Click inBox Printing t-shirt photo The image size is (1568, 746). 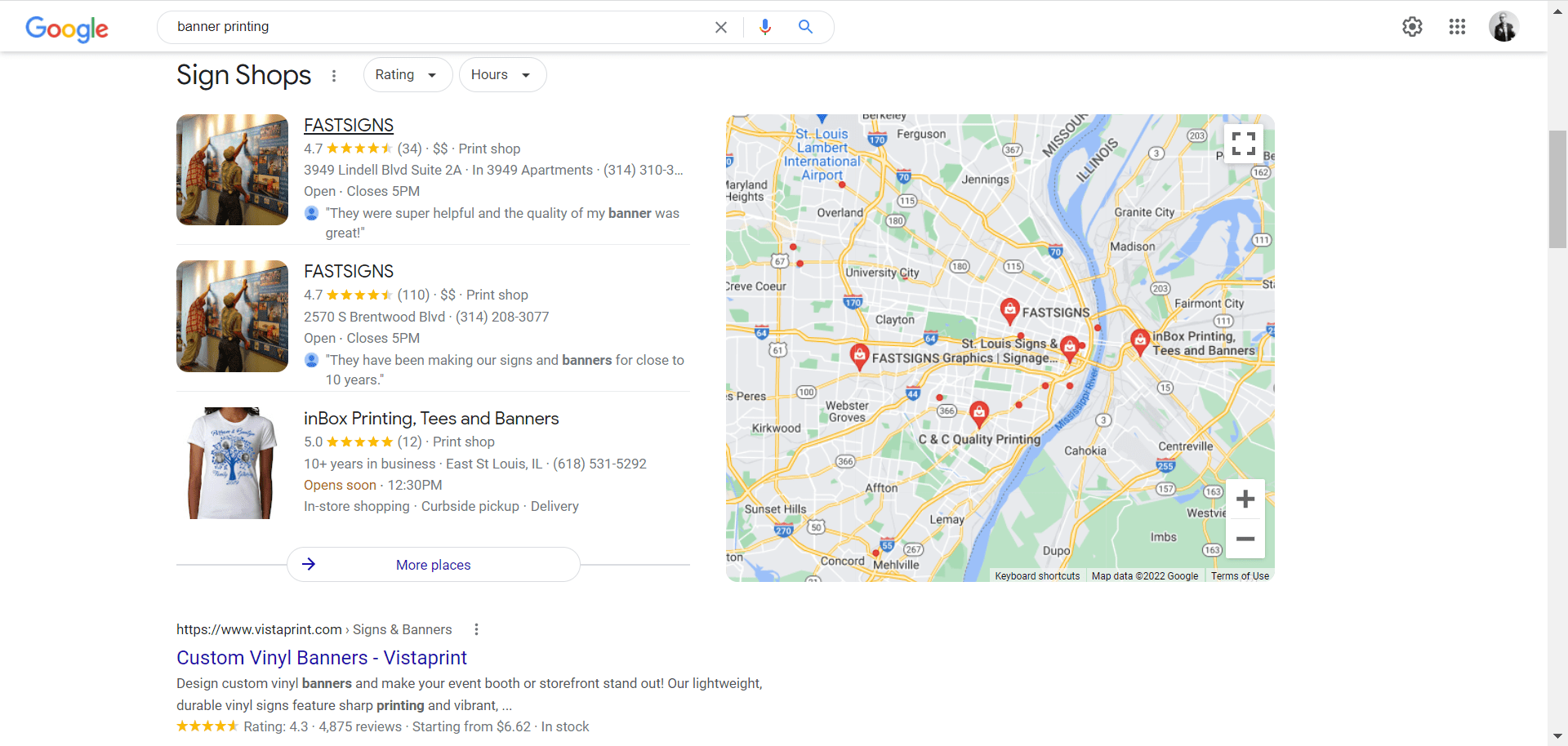tap(232, 463)
